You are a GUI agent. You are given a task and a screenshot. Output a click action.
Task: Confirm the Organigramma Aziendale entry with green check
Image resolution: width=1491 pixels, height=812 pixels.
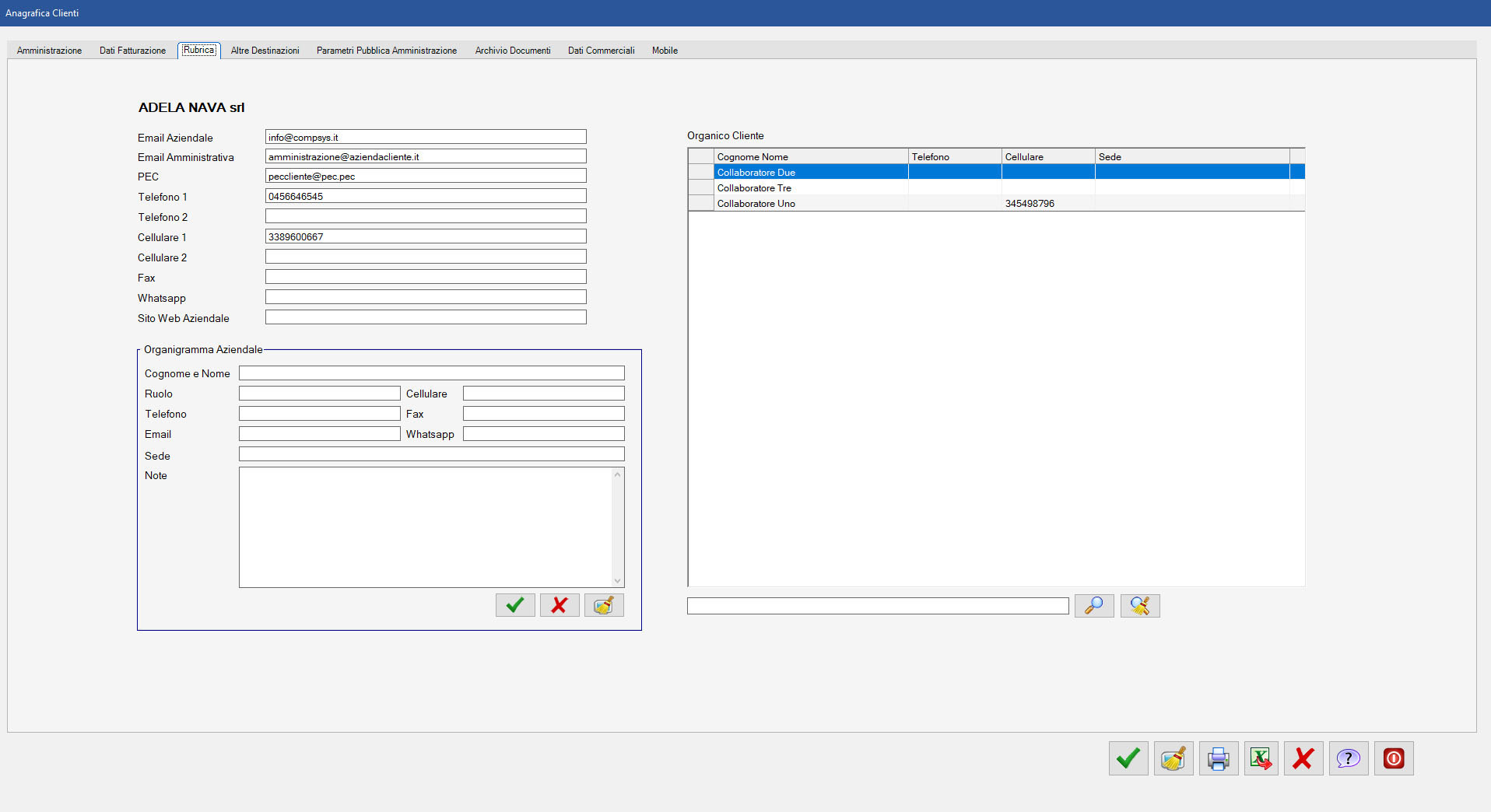(514, 605)
